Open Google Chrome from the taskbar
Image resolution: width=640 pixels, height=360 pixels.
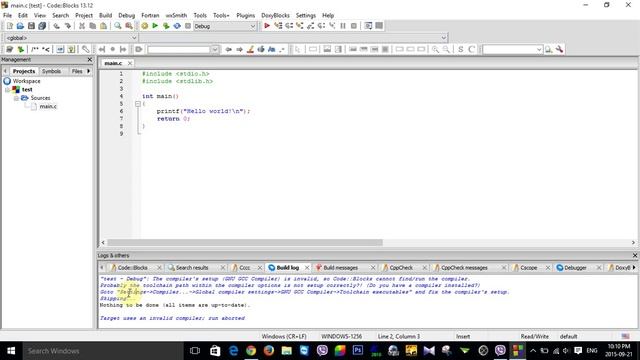coord(251,351)
